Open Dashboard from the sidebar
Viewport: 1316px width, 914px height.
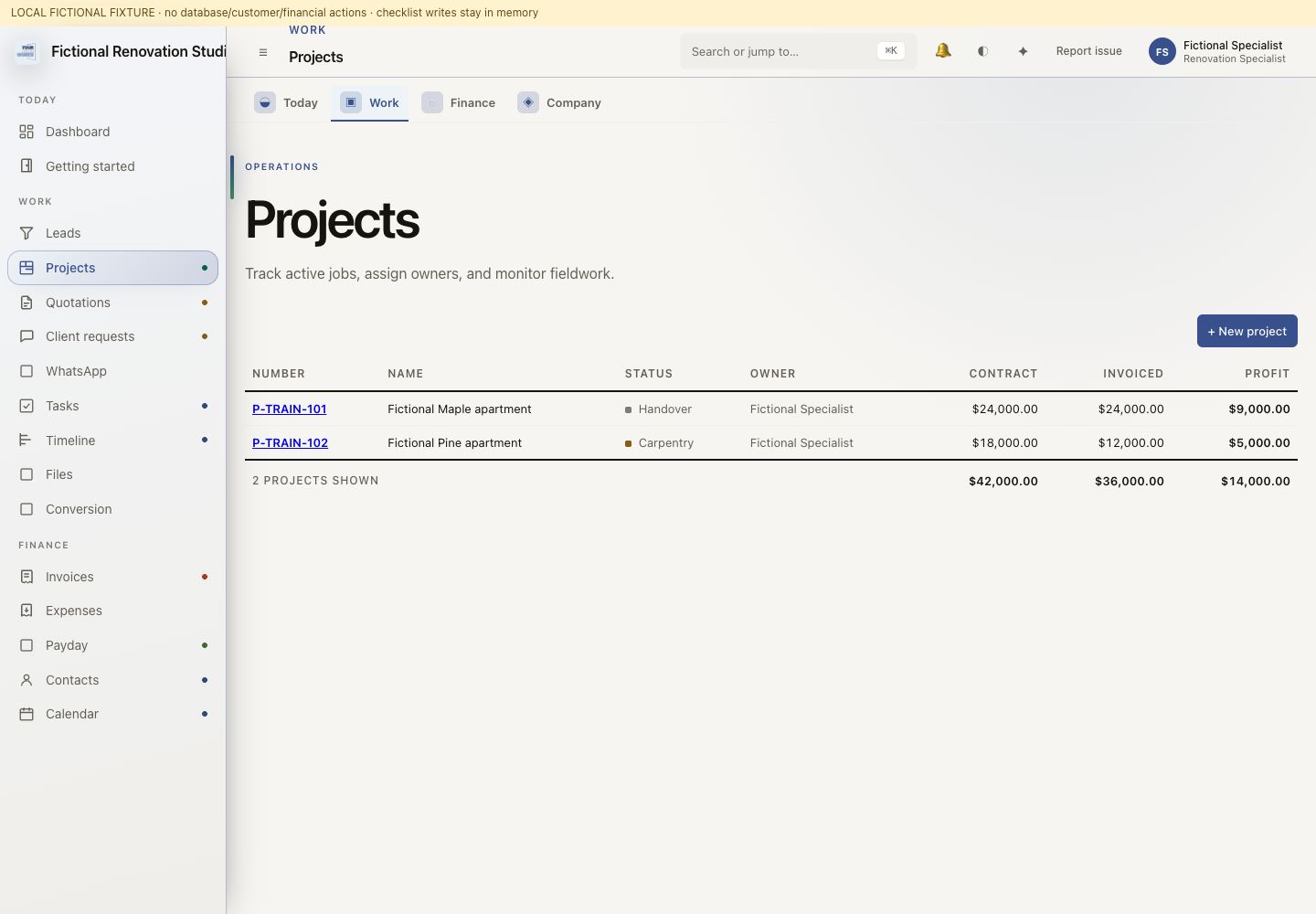click(112, 132)
